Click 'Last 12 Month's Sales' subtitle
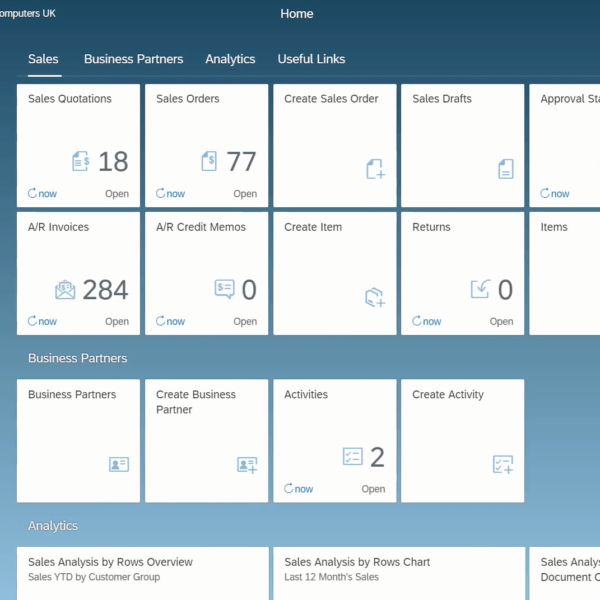The width and height of the screenshot is (600, 600). 332,577
